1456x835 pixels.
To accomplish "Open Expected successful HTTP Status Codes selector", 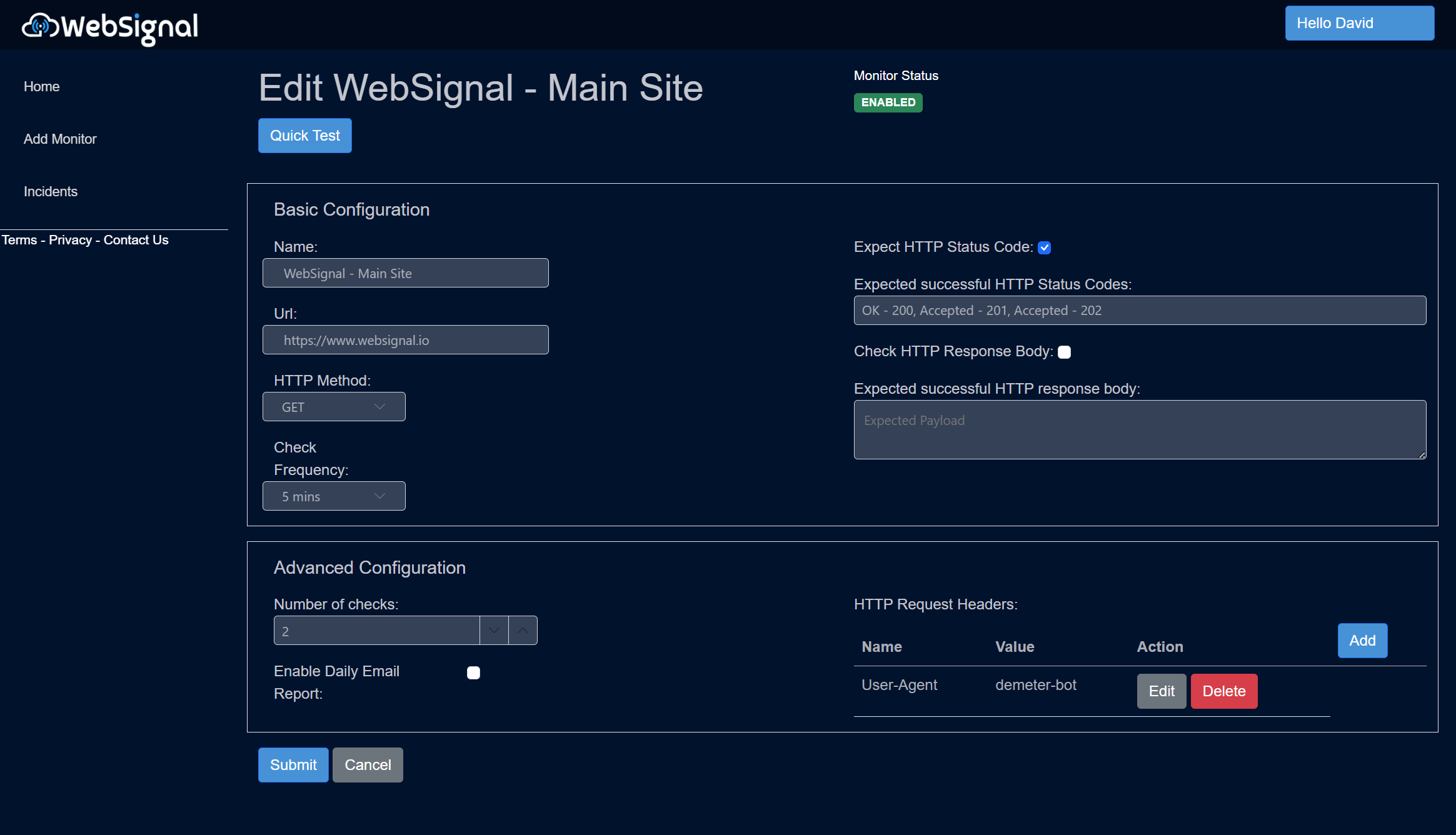I will pos(1140,311).
